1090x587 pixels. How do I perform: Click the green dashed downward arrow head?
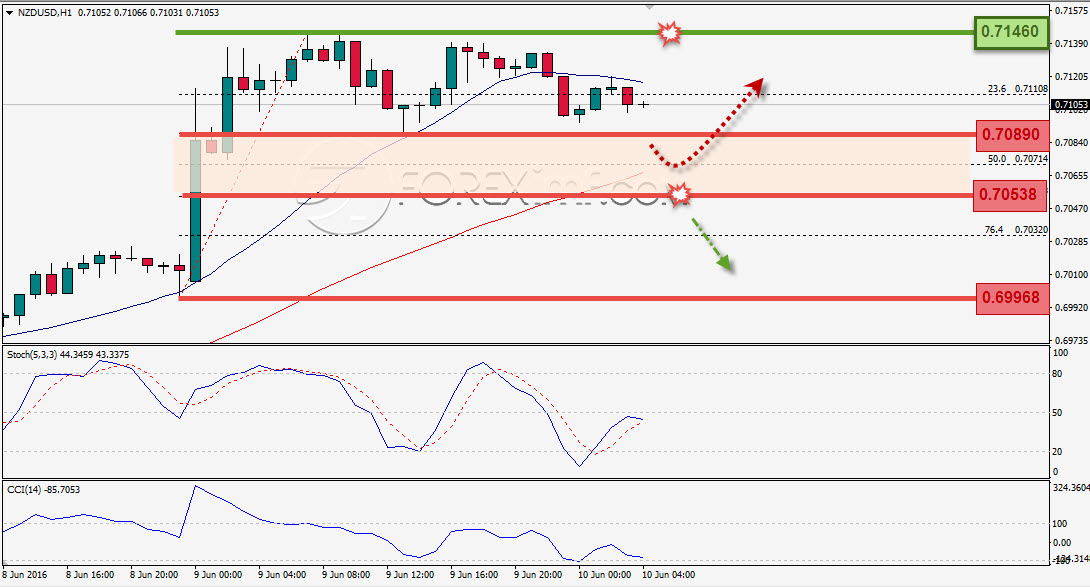[x=724, y=262]
